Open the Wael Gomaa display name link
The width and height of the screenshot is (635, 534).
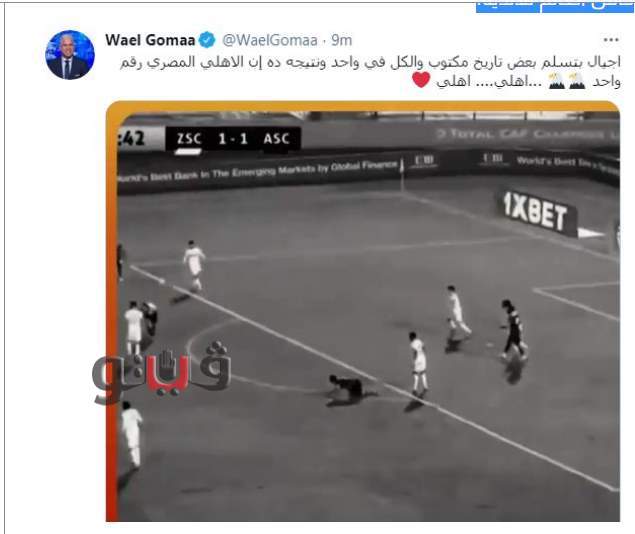tap(150, 40)
